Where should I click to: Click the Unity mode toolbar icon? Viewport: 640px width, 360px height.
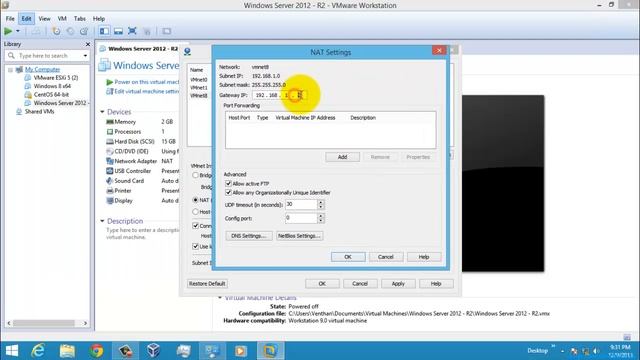point(147,31)
